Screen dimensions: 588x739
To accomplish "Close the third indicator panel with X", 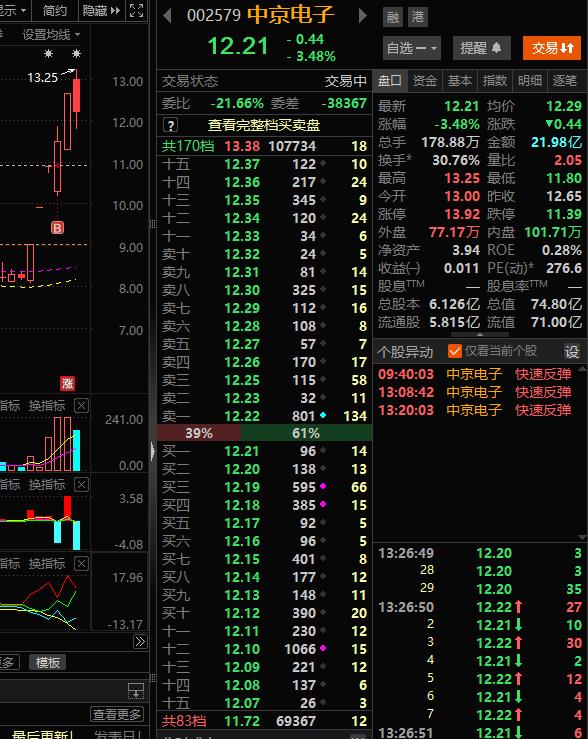I will pyautogui.click(x=82, y=563).
